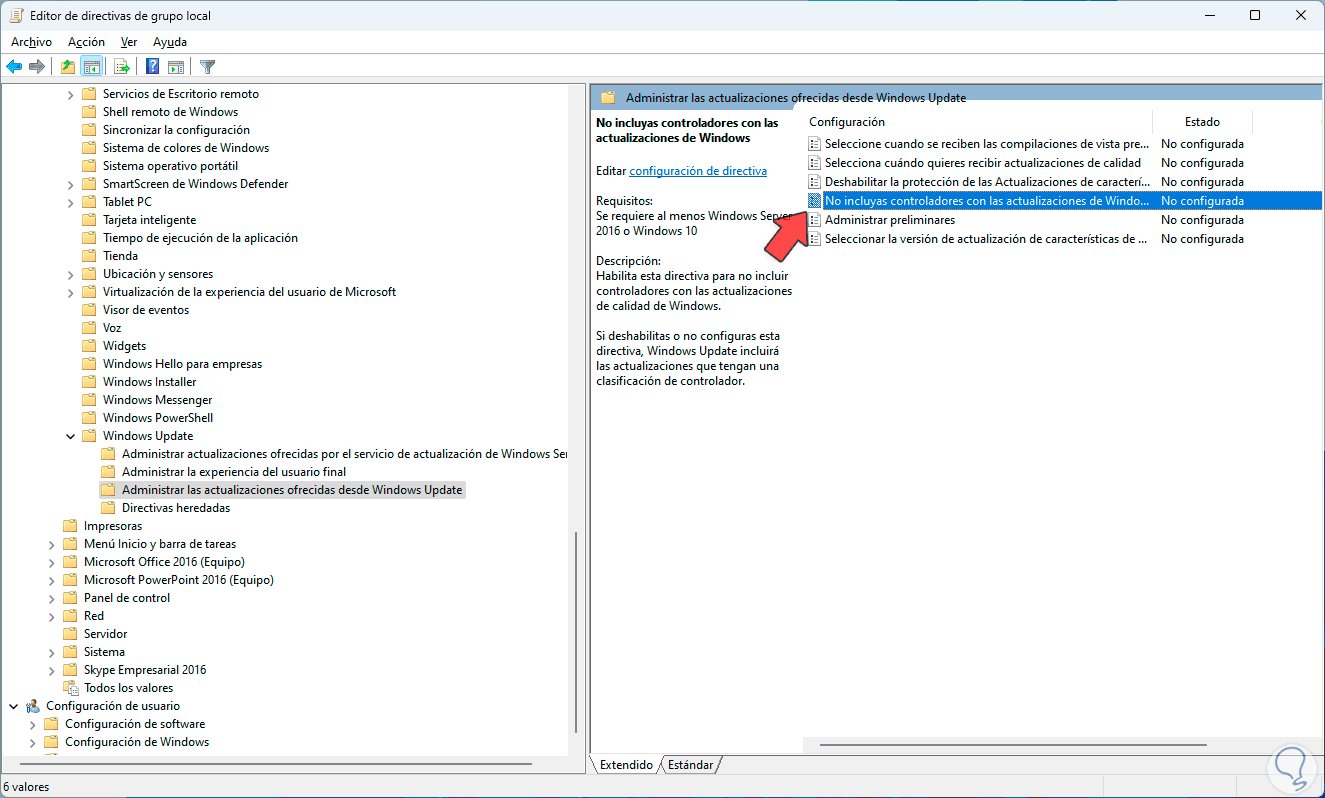Select 'Sincronizar la configuración' tree item
Image resolution: width=1325 pixels, height=798 pixels.
pyautogui.click(x=176, y=130)
